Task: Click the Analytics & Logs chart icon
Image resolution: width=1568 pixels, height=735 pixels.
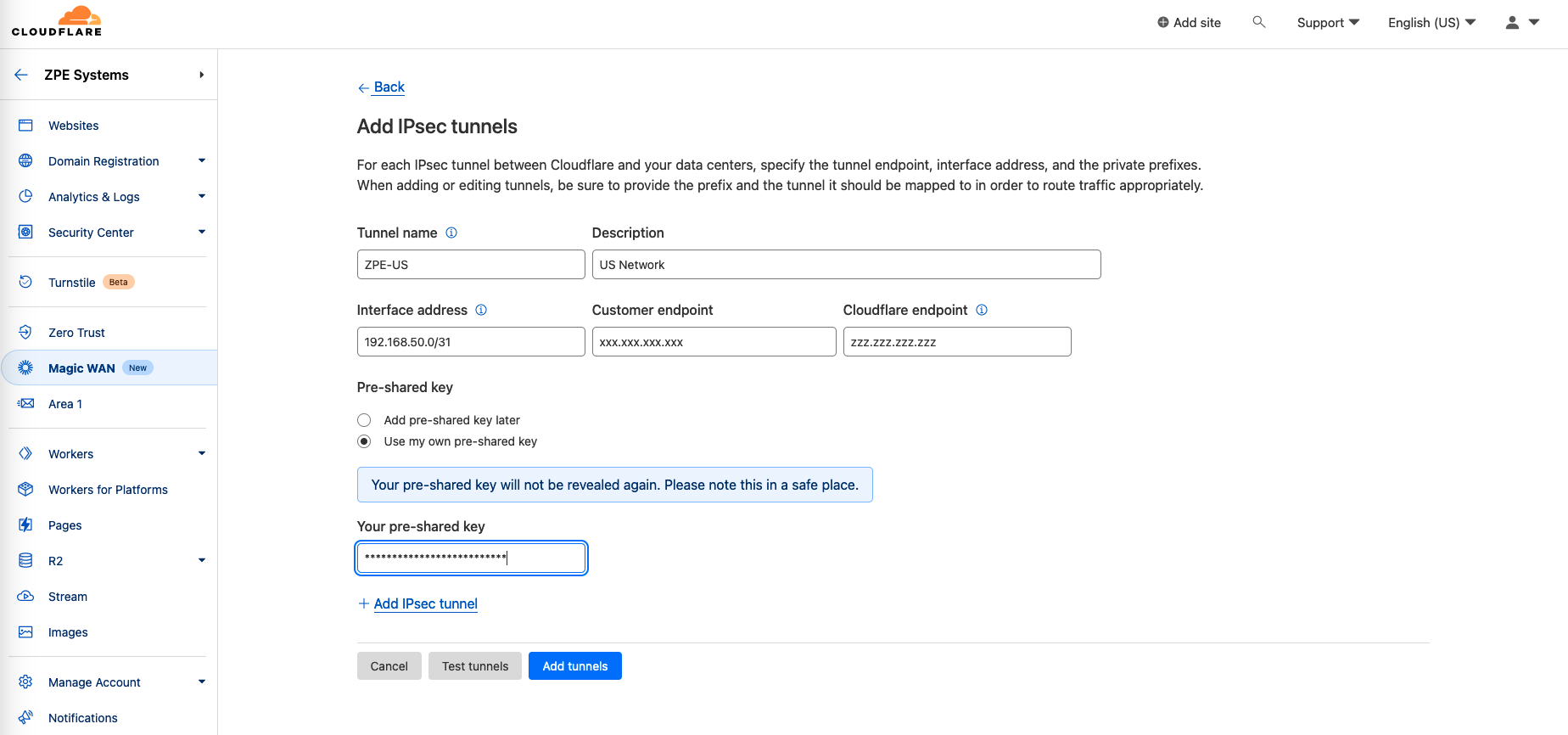Action: click(25, 197)
